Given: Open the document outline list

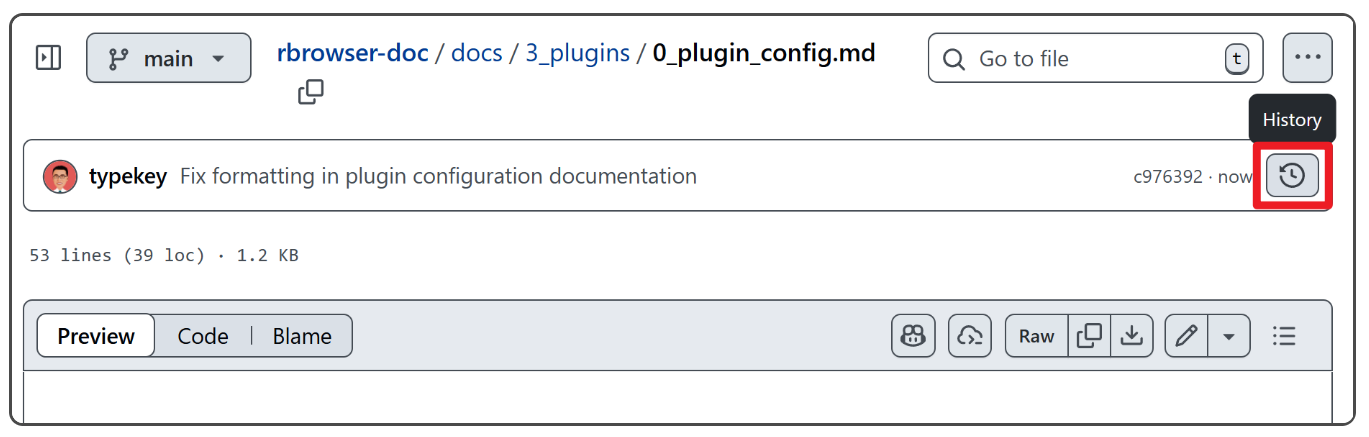Looking at the screenshot, I should point(1284,336).
